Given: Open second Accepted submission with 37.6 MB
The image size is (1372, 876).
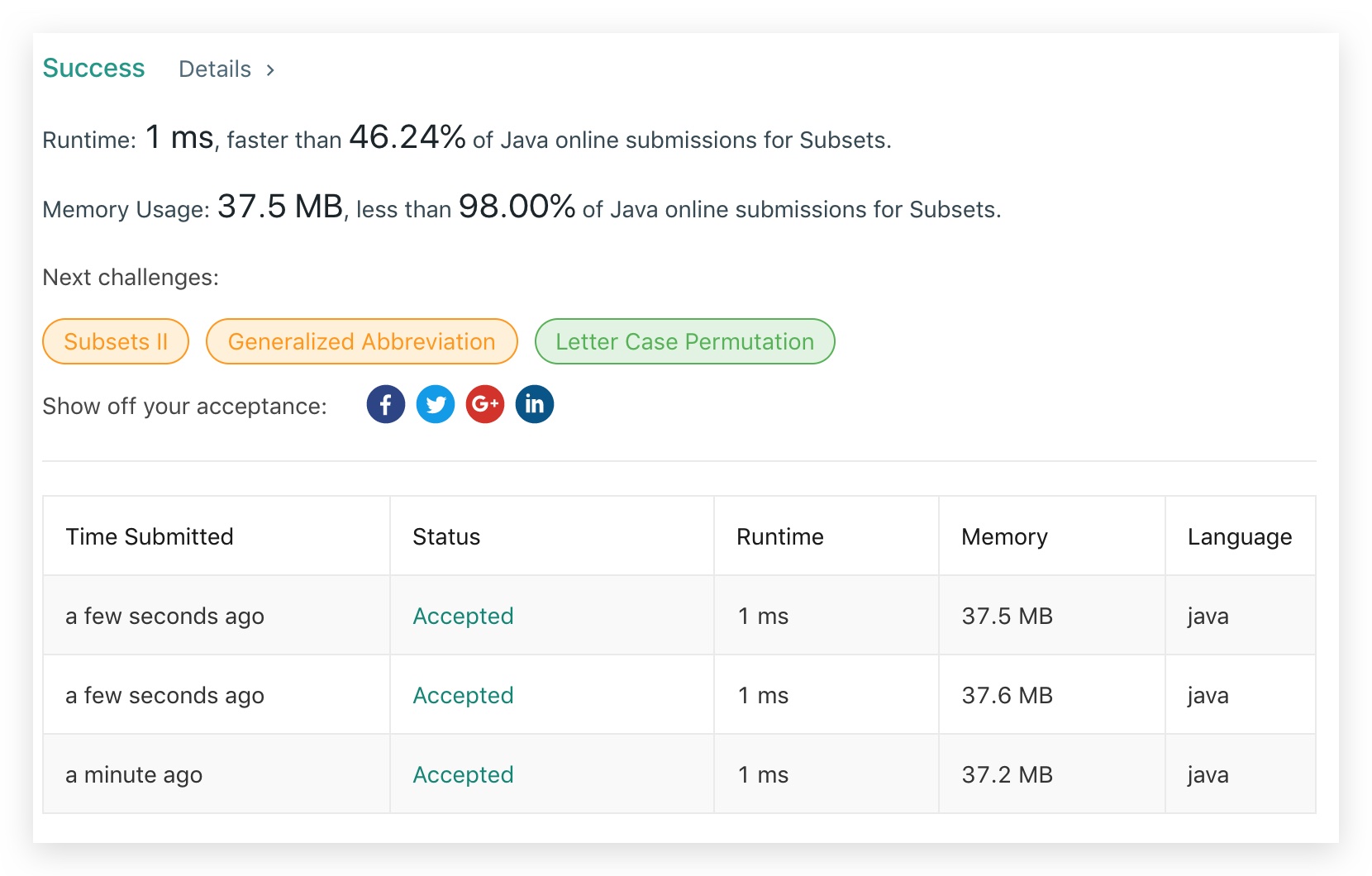Looking at the screenshot, I should (463, 695).
